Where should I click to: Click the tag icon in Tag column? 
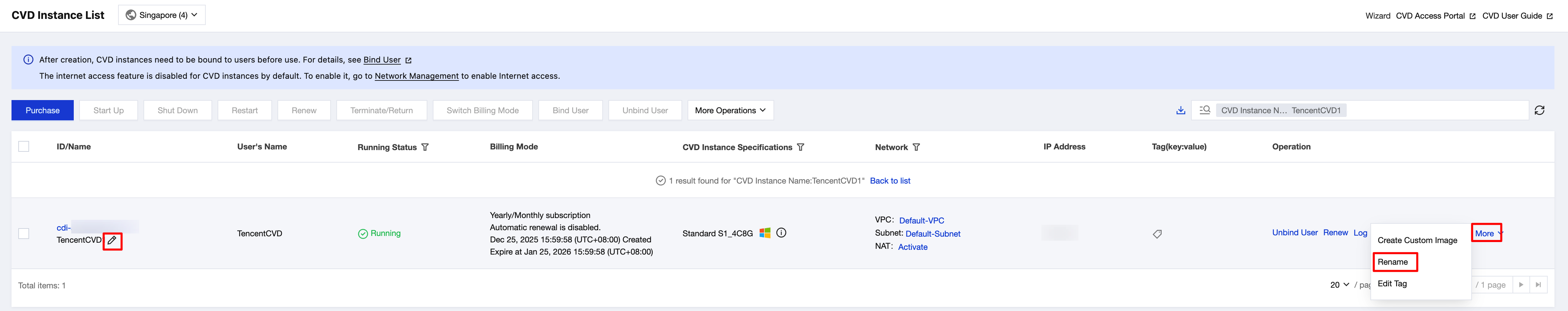coord(1157,234)
